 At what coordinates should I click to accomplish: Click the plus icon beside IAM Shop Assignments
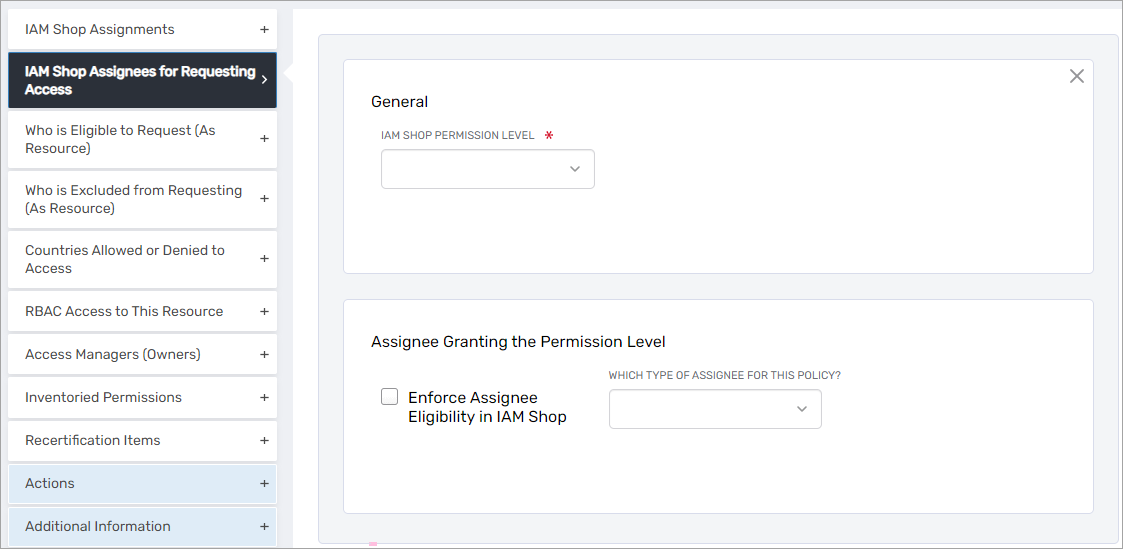(x=264, y=30)
